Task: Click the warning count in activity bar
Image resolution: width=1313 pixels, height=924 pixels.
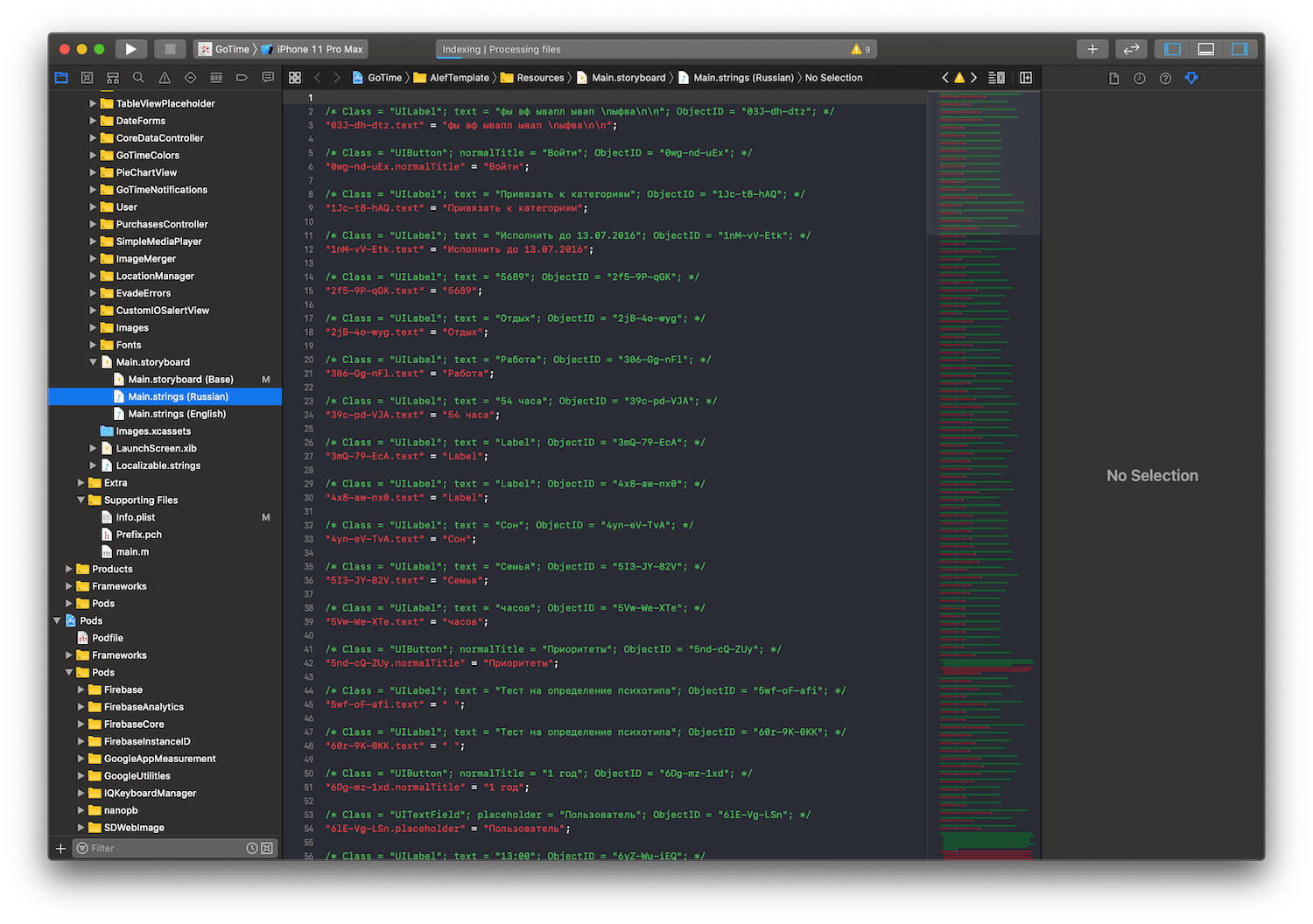Action: pos(860,49)
